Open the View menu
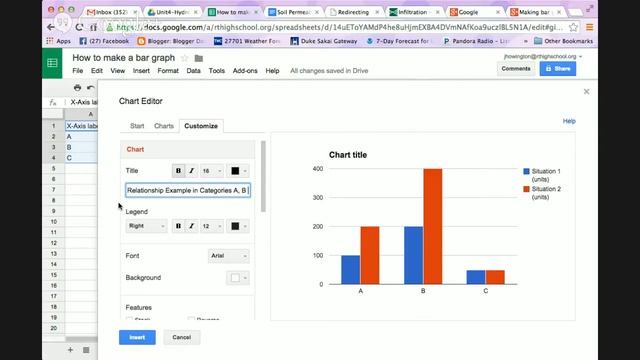The image size is (640, 360). (118, 71)
